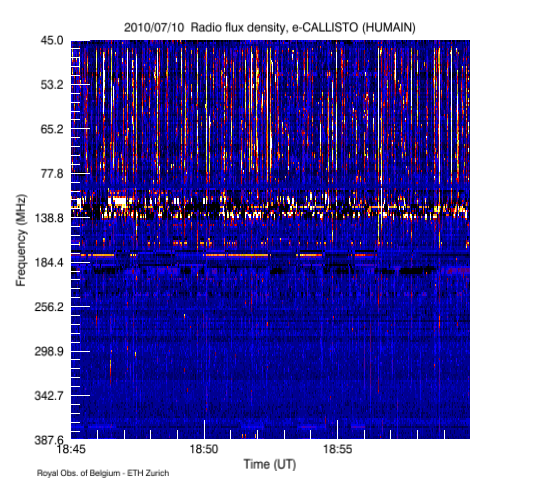This screenshot has width=540, height=480.
Task: Click the 45.0 frequency axis label
Action: click(52, 41)
